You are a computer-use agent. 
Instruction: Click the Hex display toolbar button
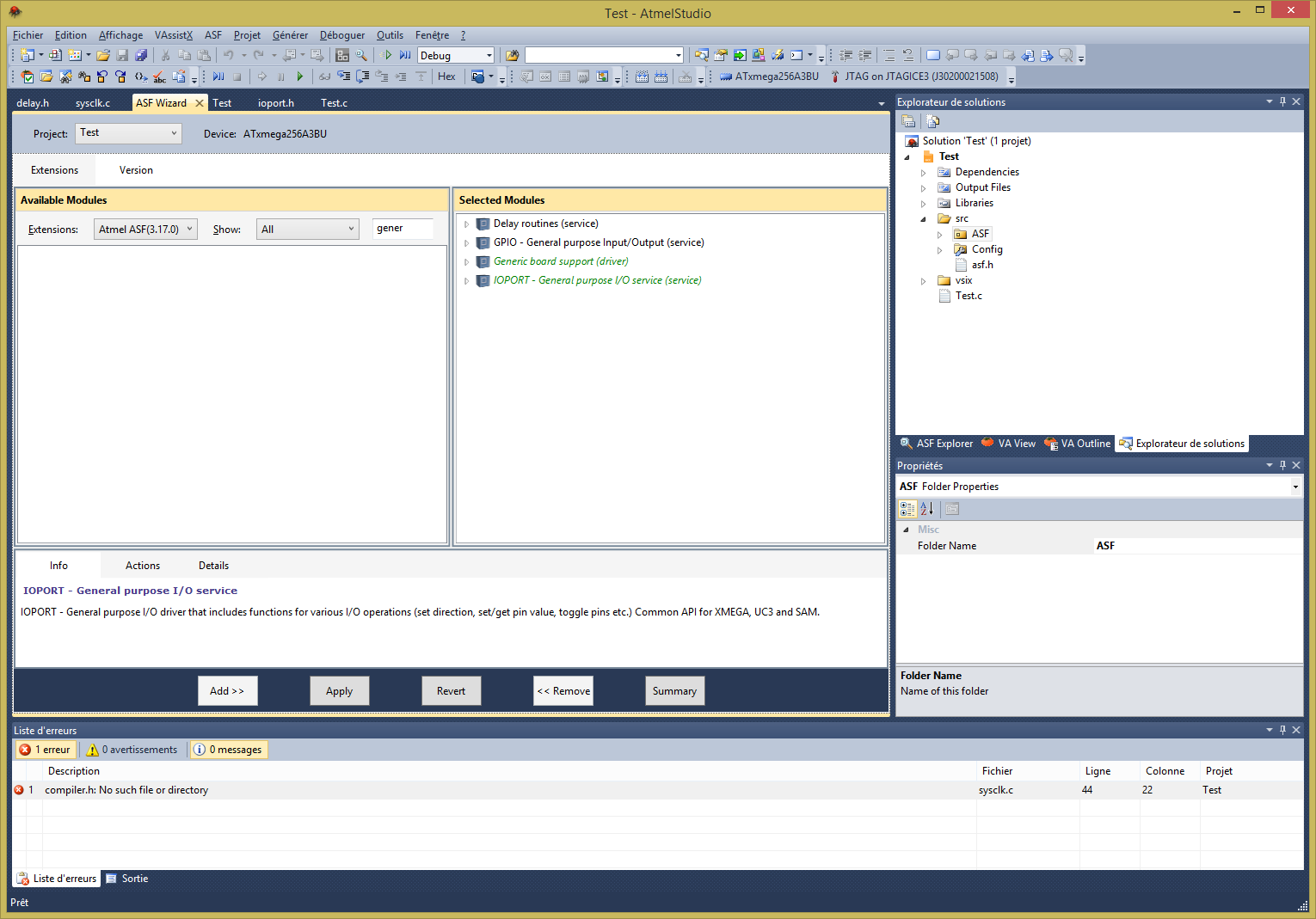click(x=446, y=77)
